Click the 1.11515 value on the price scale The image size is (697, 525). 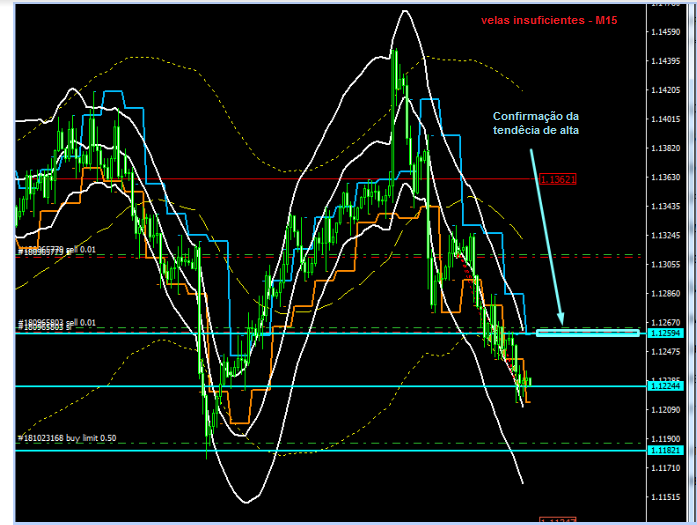coord(663,497)
